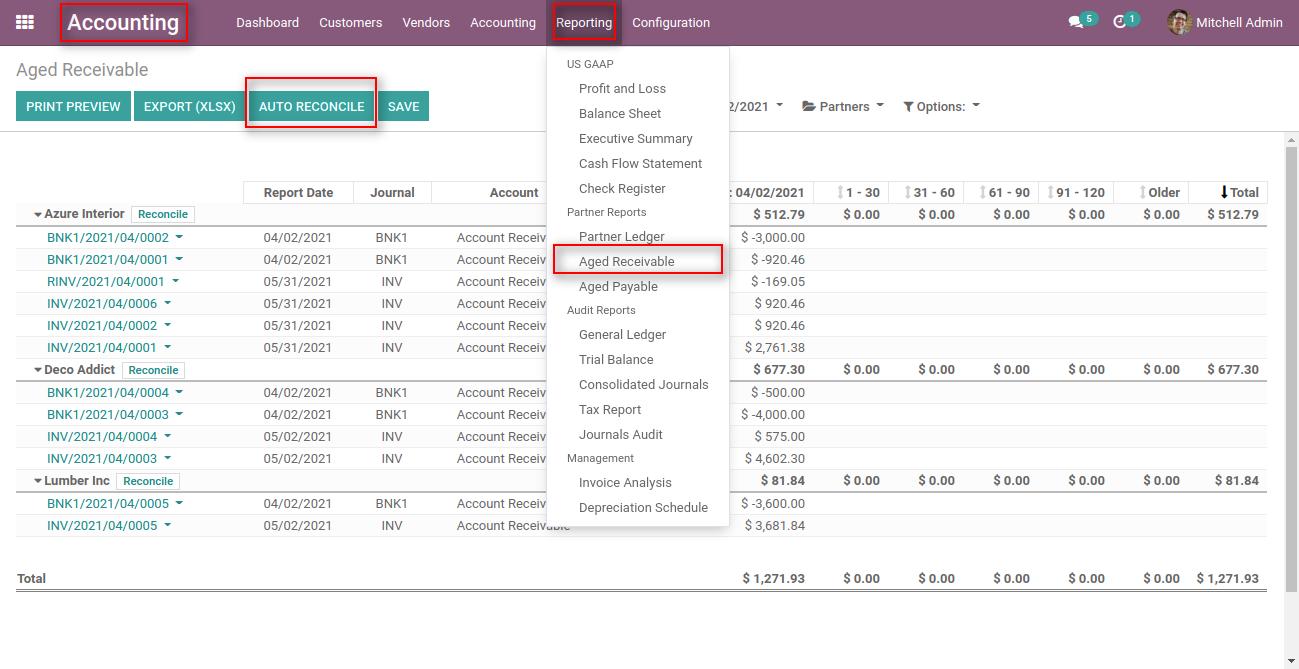Collapse the Deco Addict partner group
Viewport: 1299px width, 669px height.
[x=38, y=370]
